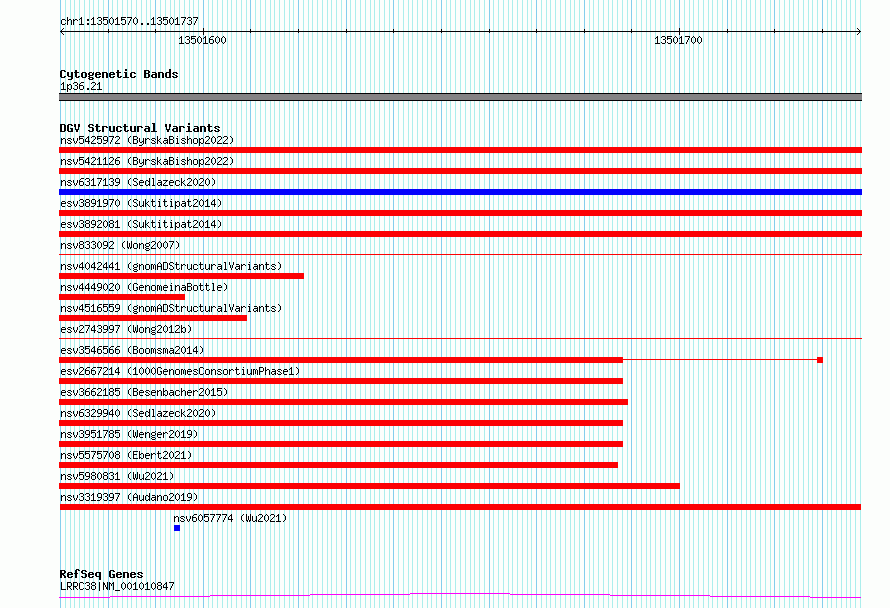Screen dimensions: 890x608
Task: Select esv2667214 (1000GenomesConsortiumPhase1) label
Action: 180,371
